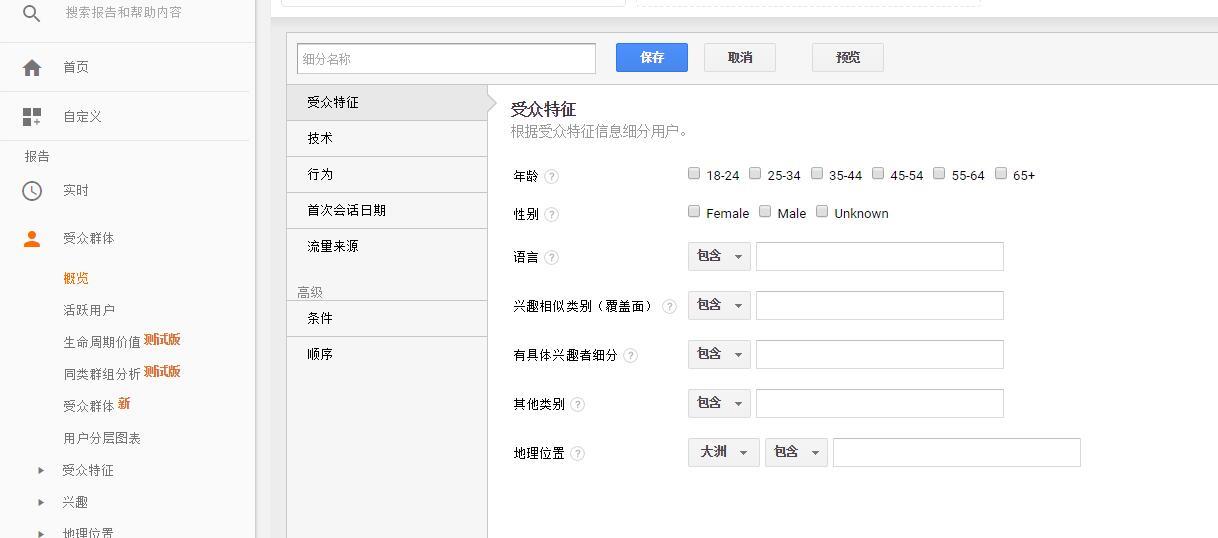
Task: Switch to the 技术 segment tab
Action: pyautogui.click(x=387, y=138)
